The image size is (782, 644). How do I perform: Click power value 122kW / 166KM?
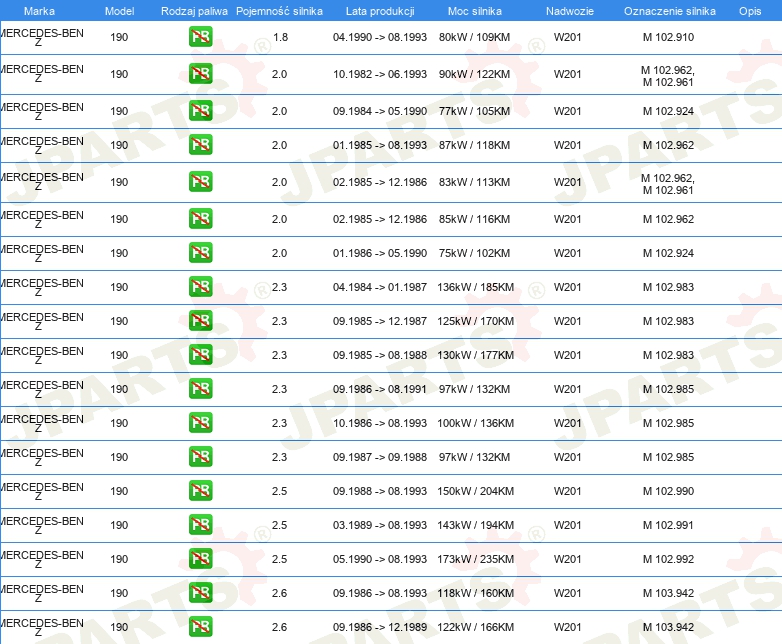475,627
